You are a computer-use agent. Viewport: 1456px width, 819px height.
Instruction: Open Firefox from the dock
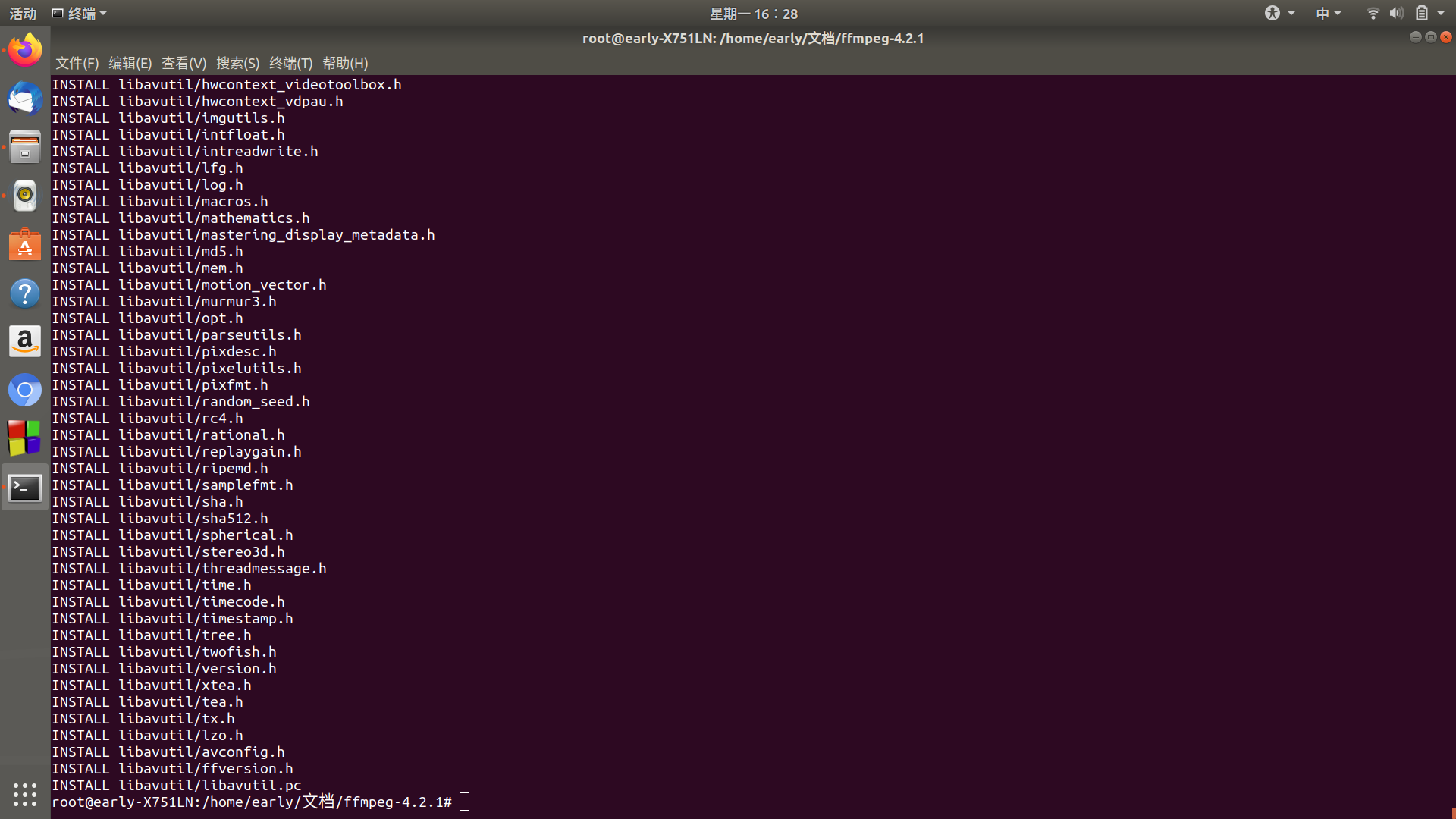tap(25, 50)
